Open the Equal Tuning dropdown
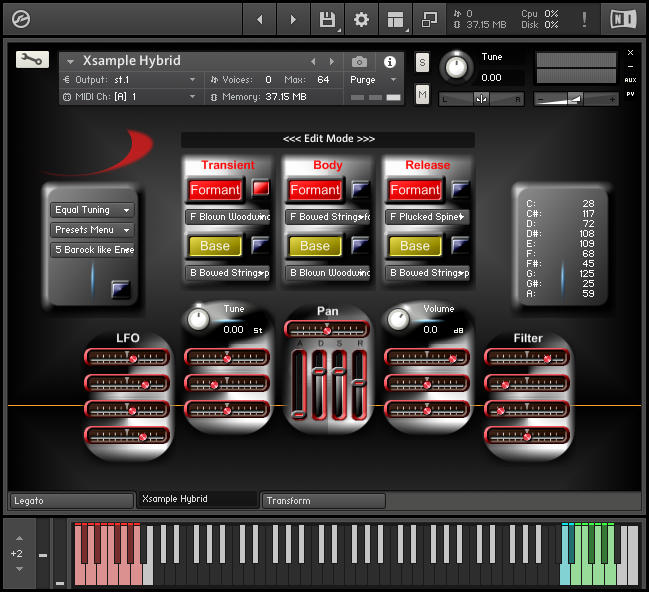This screenshot has height=592, width=649. (x=92, y=210)
